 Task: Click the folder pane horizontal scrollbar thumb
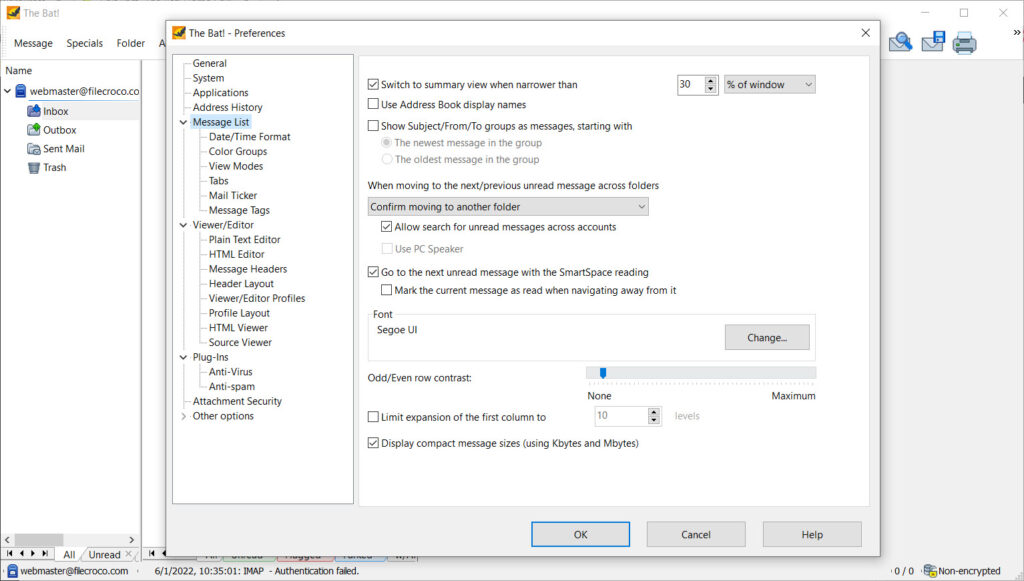(x=39, y=540)
